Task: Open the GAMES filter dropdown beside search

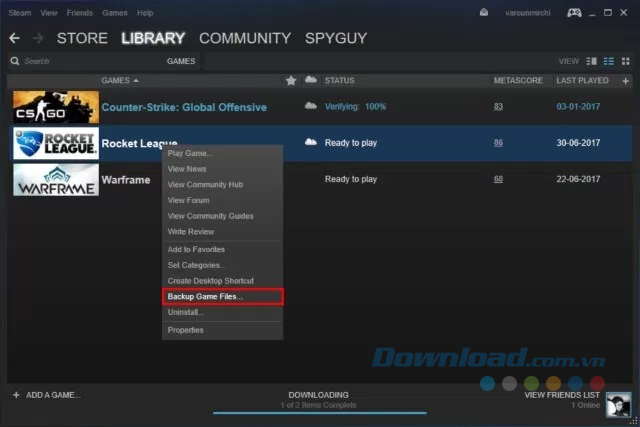Action: click(x=181, y=61)
